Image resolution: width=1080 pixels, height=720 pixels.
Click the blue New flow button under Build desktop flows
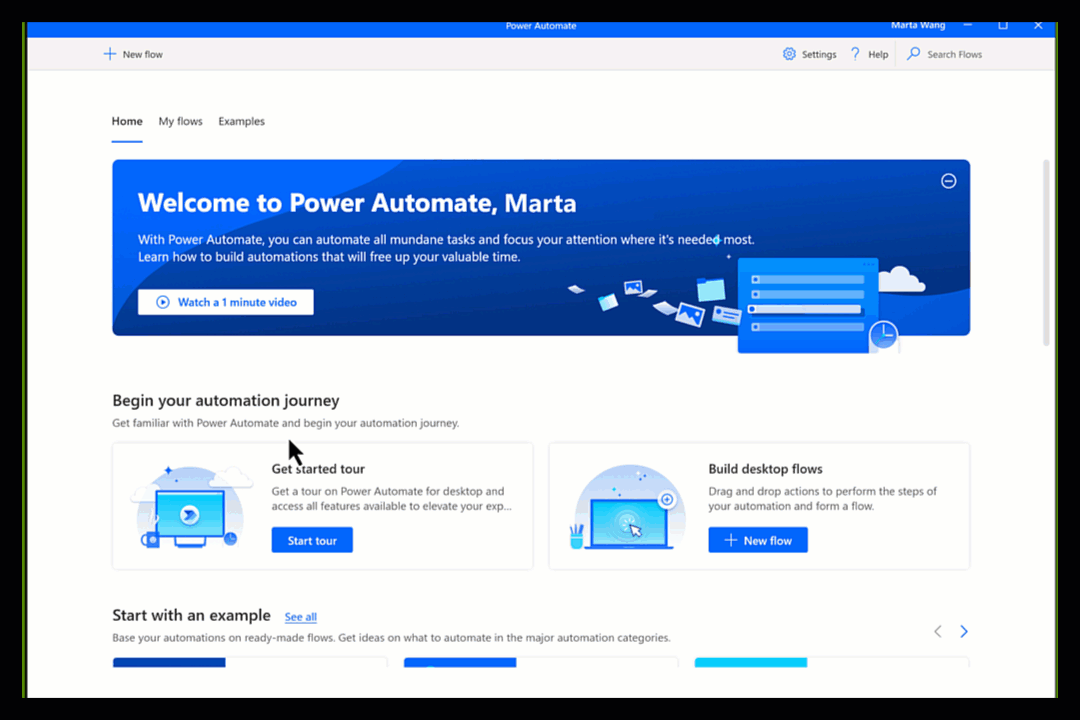point(758,540)
